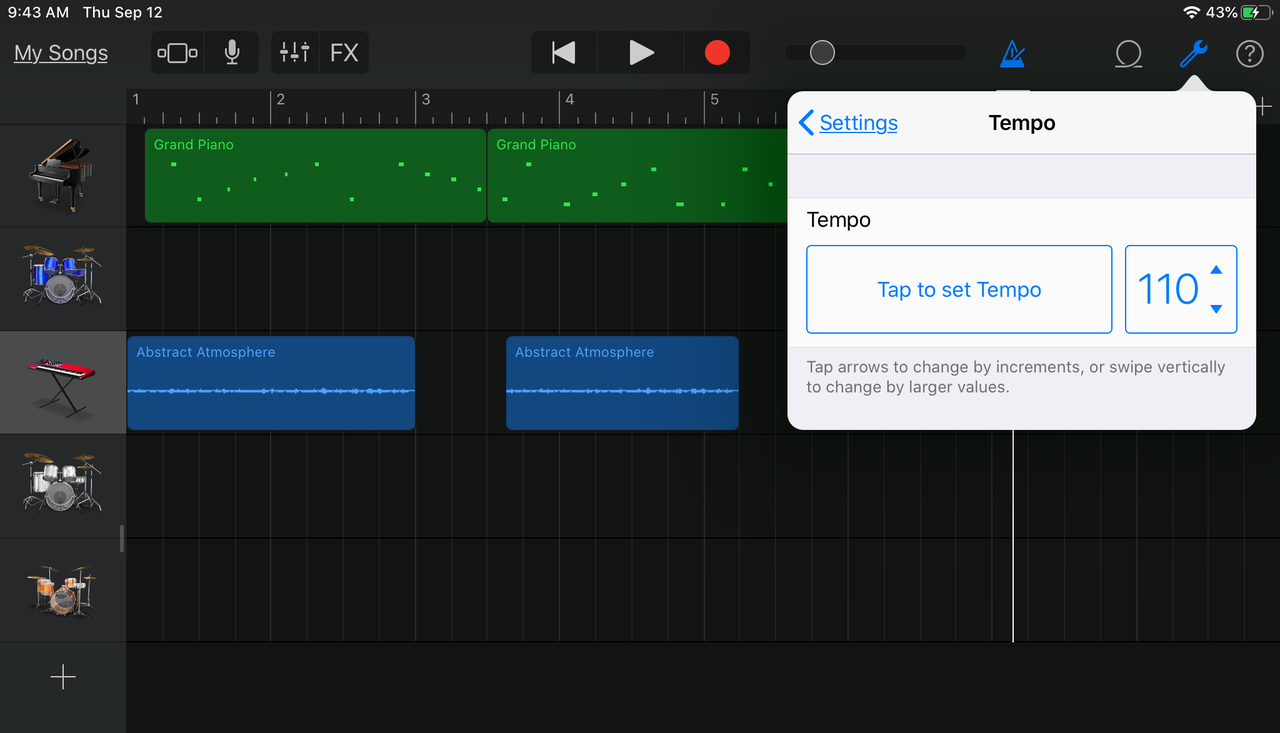This screenshot has height=733, width=1280.
Task: Open the Loop Browser
Action: pos(1128,53)
